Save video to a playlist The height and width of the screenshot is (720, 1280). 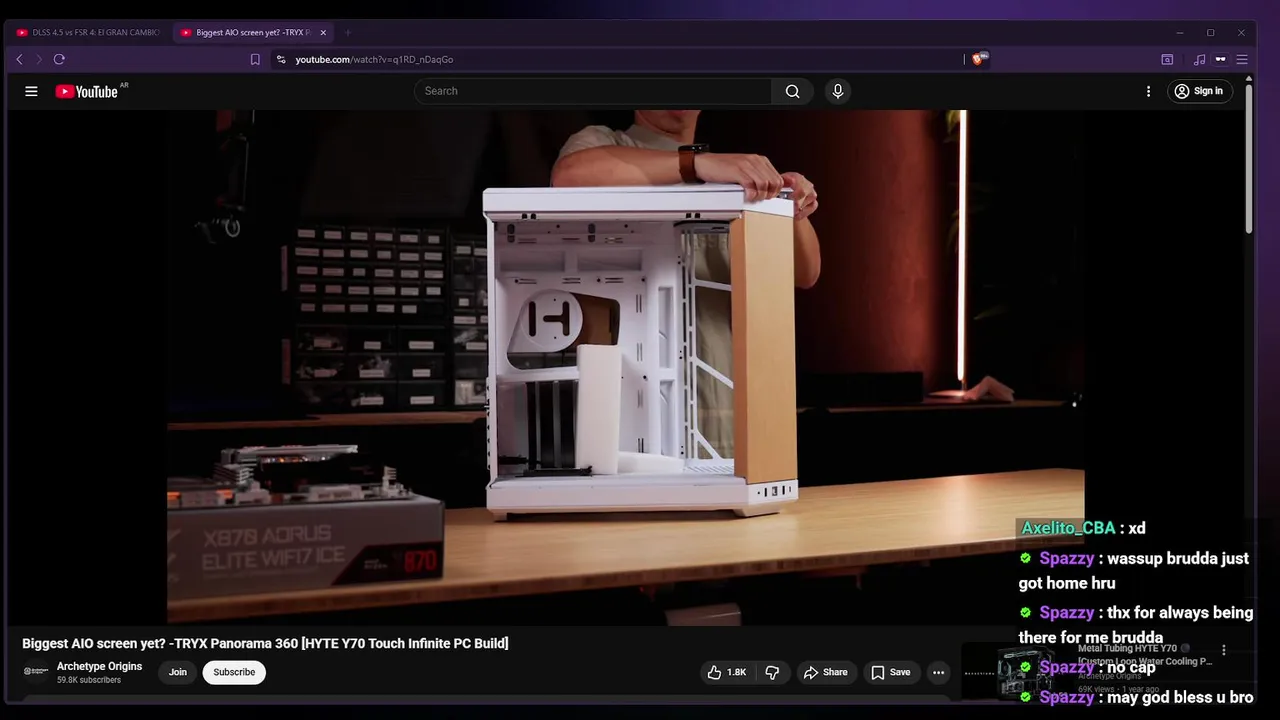tap(890, 672)
